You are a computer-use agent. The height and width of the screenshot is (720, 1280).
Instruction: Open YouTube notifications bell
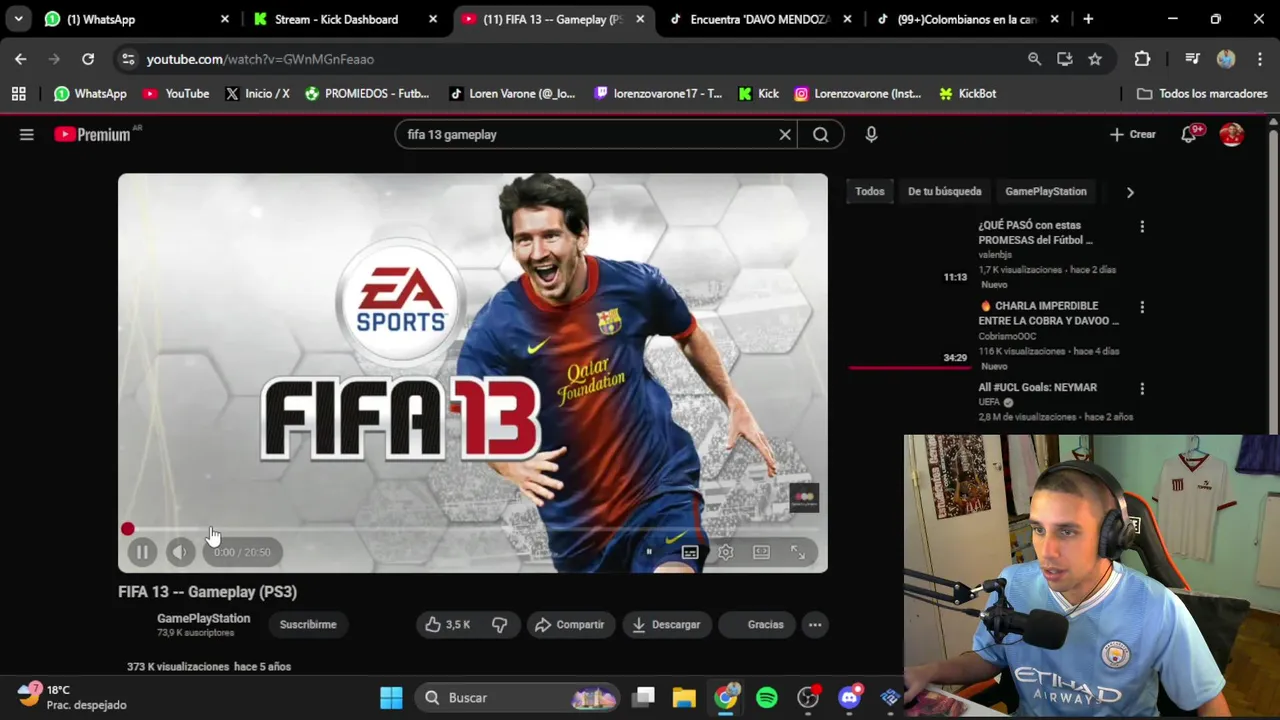pyautogui.click(x=1189, y=134)
